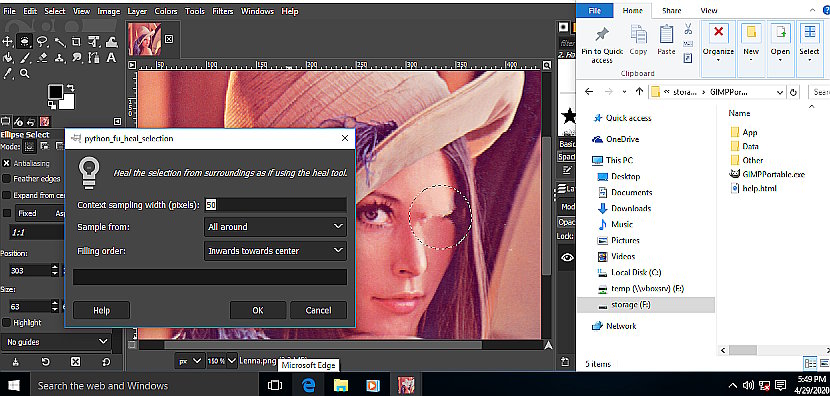This screenshot has width=830, height=396.
Task: Open the Undo History tab
Action: (31, 122)
